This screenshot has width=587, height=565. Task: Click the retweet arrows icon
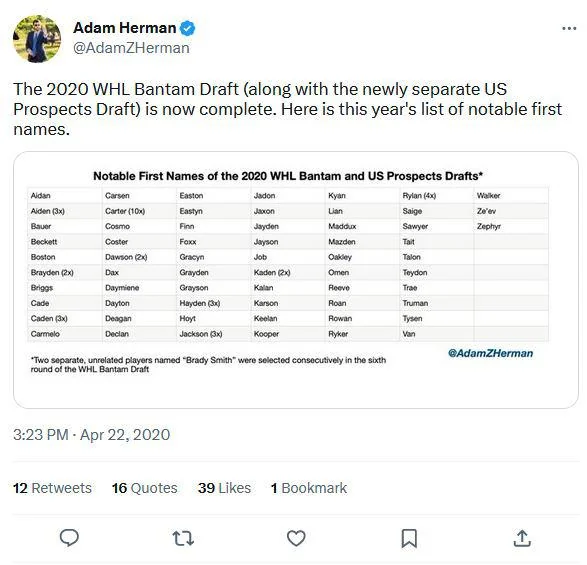183,538
